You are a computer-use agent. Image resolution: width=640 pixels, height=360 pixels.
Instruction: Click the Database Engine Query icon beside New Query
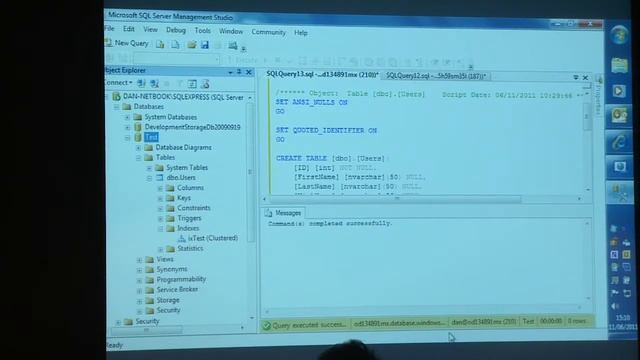(x=160, y=44)
